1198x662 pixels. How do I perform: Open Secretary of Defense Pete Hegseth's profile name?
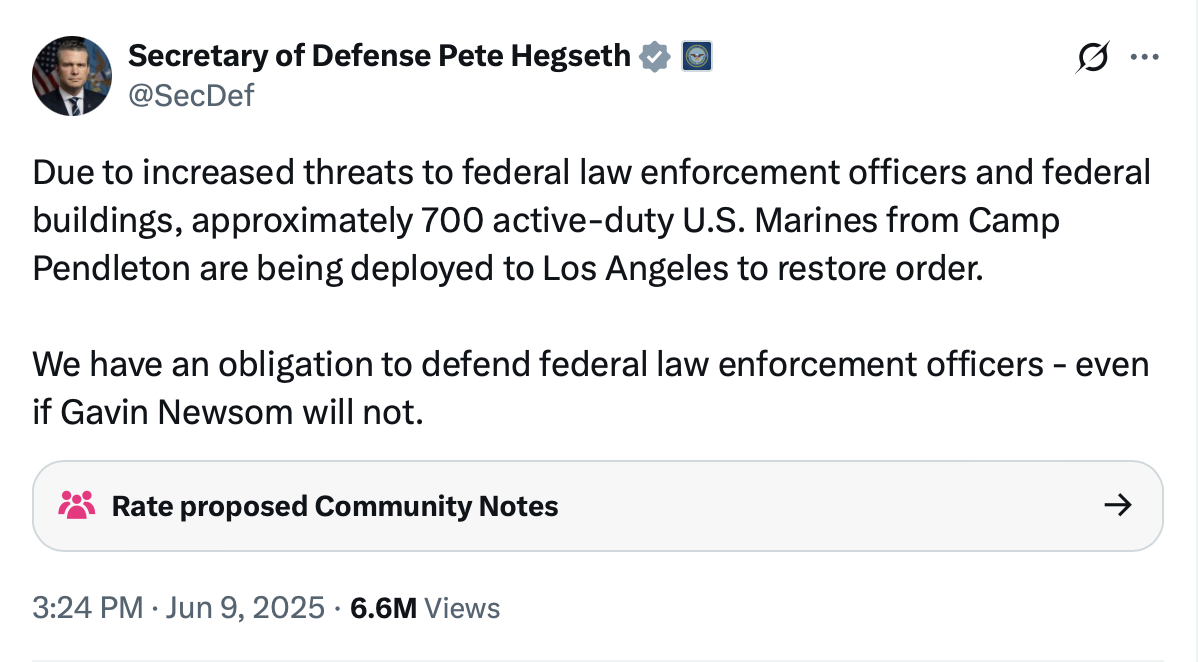(x=380, y=57)
